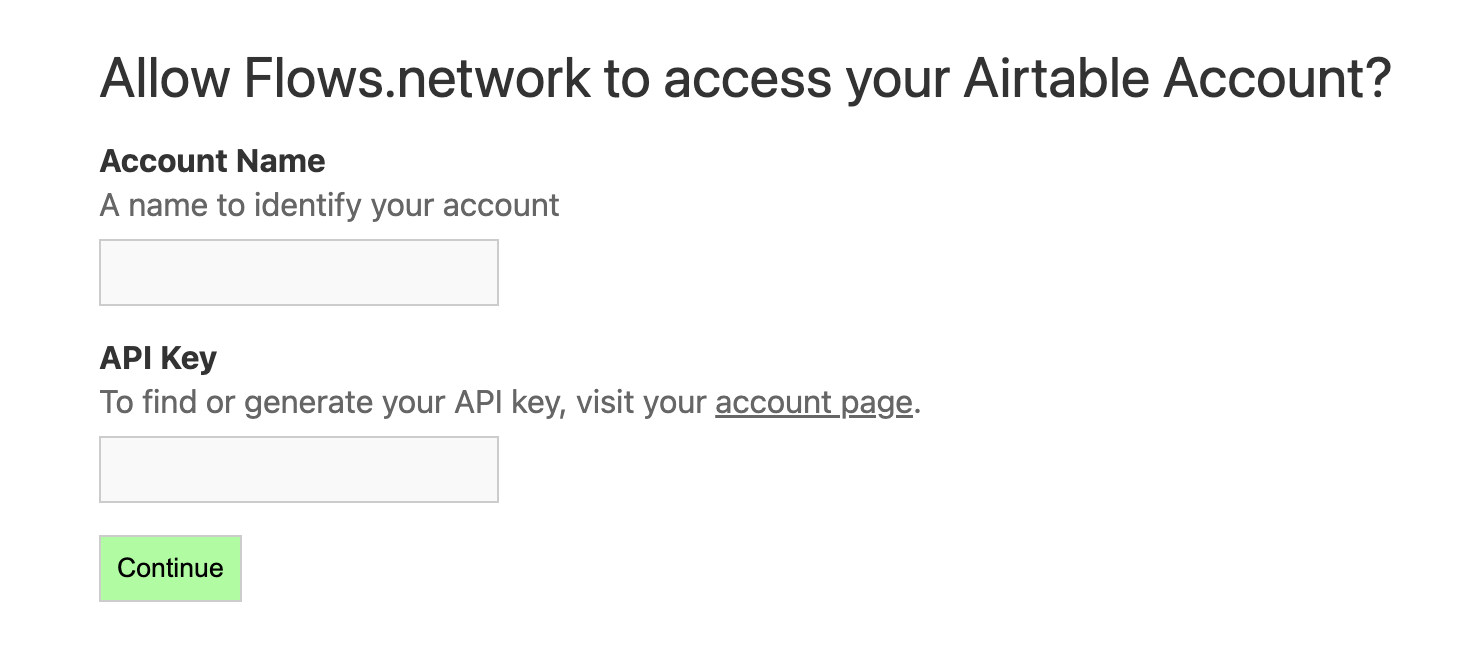Click the green Continue button

click(x=170, y=568)
